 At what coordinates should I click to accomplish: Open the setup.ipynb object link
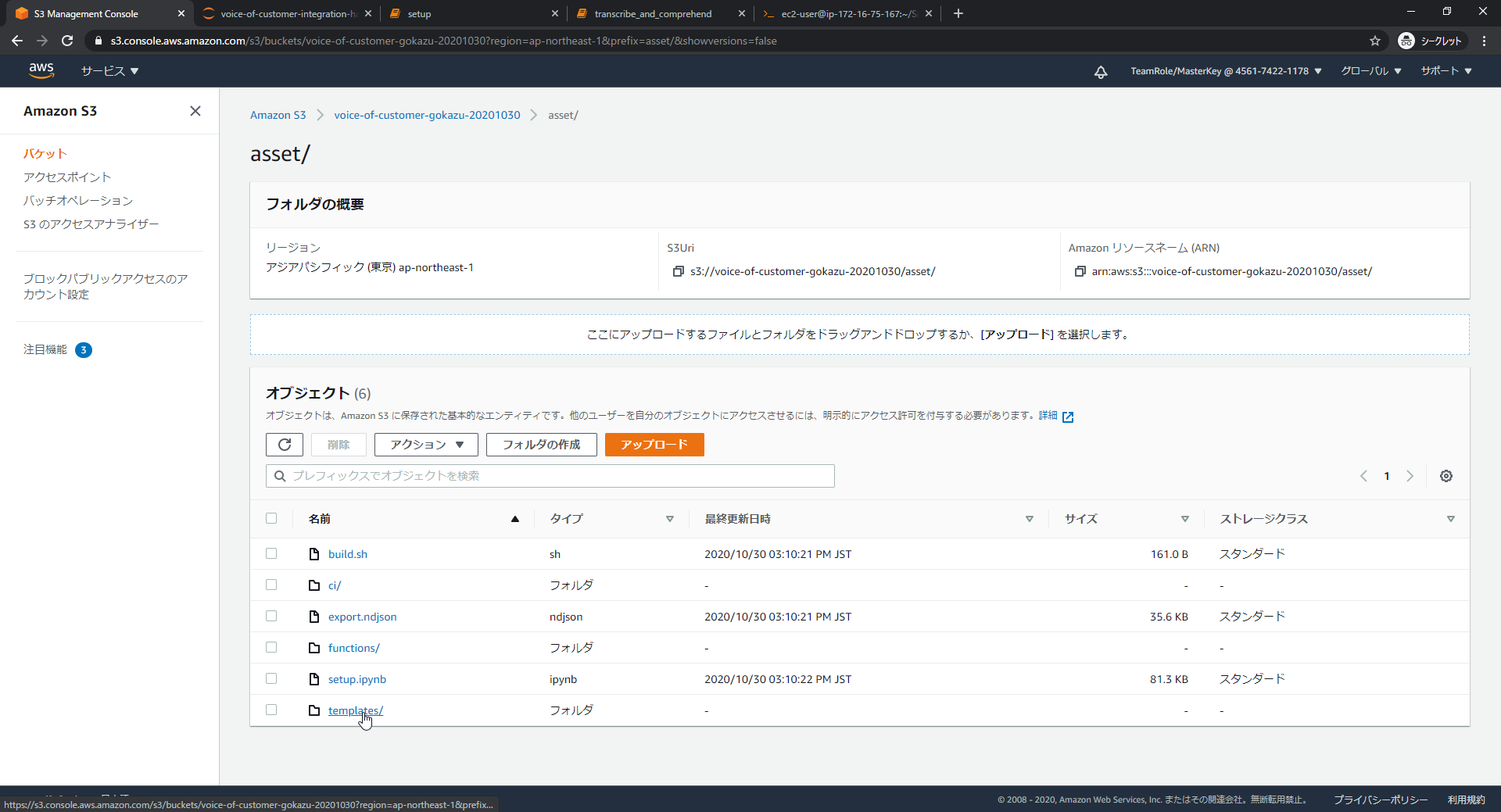tap(357, 679)
